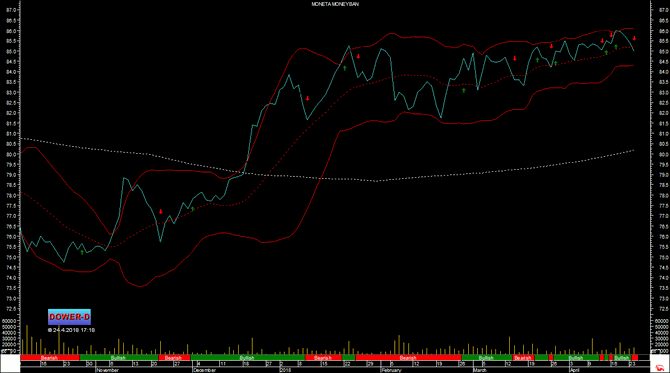Screen dimensions: 670x373
Task: Select the green buy arrow at the late-February low
Action: (x=464, y=90)
